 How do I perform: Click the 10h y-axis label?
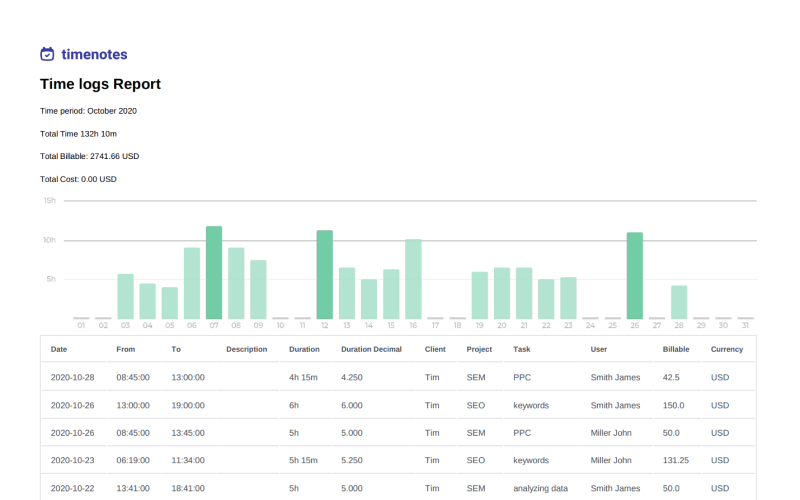(x=49, y=240)
